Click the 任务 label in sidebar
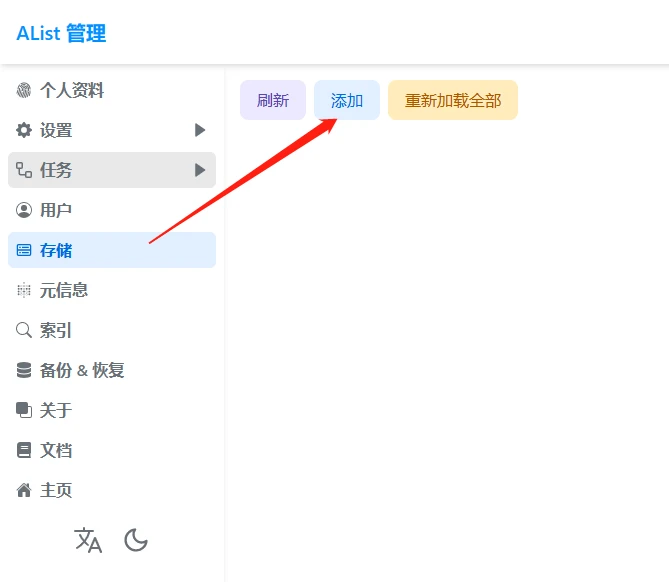The image size is (669, 582). 56,170
